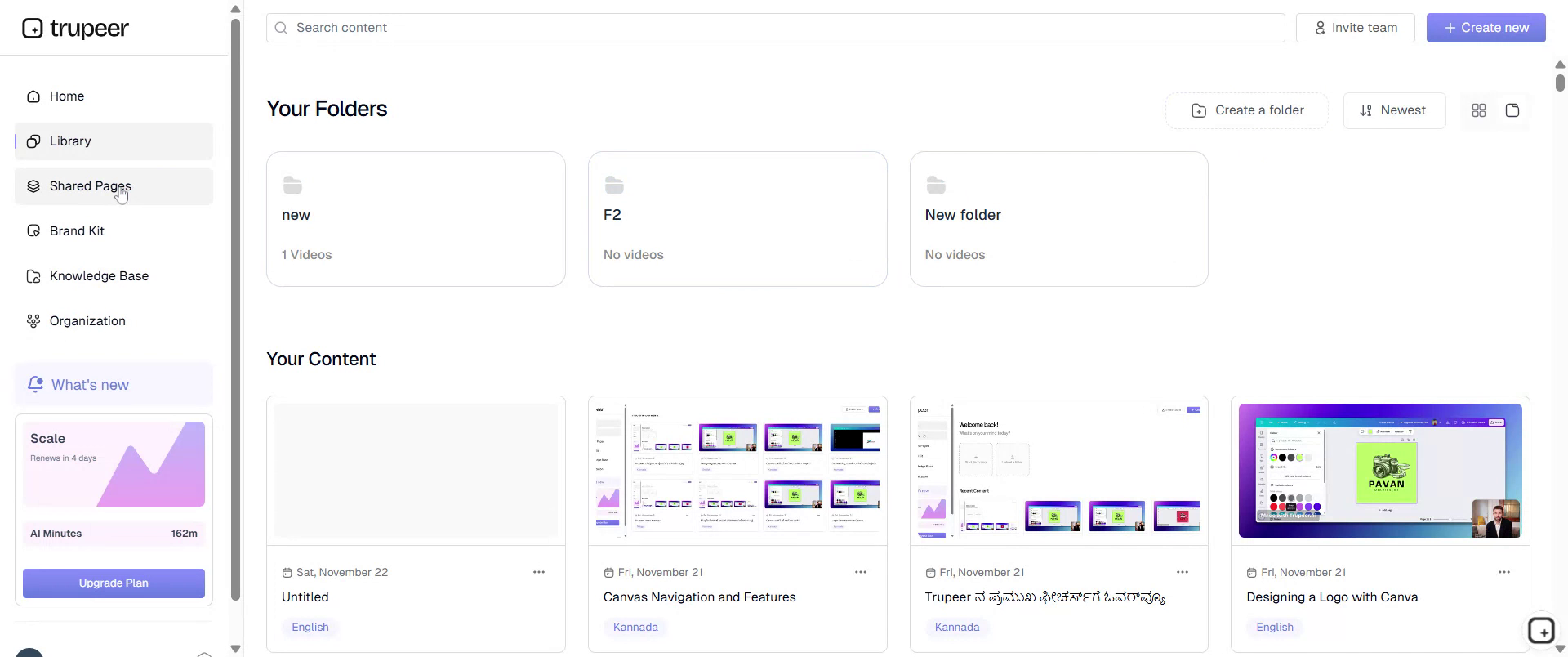Open the 'new' folder
This screenshot has width=1568, height=657.
coord(416,219)
